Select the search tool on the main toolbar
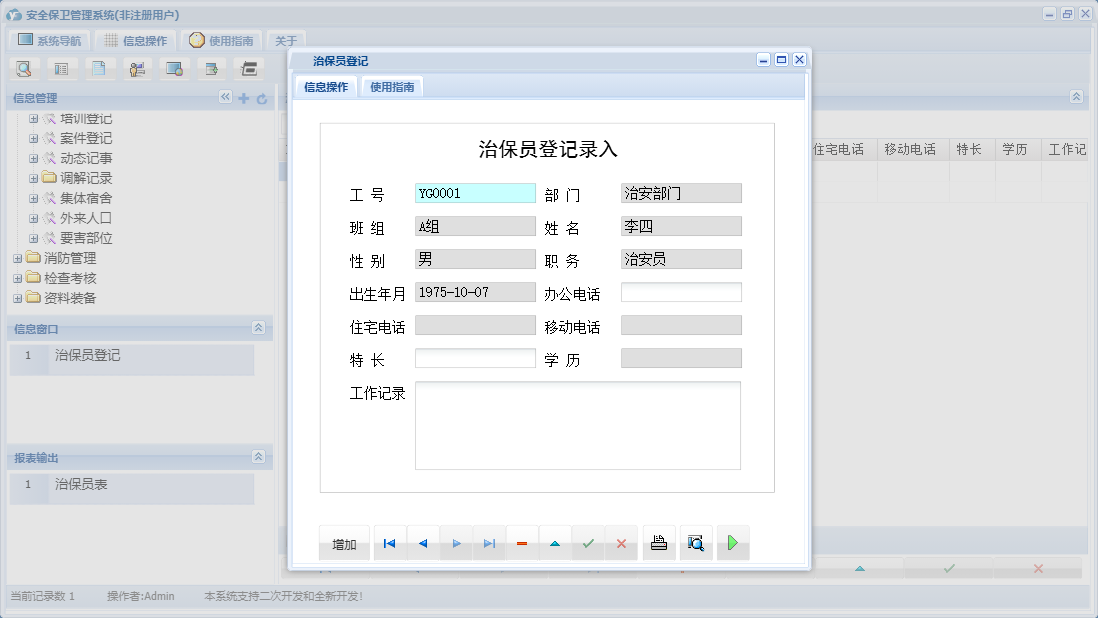 (x=24, y=68)
